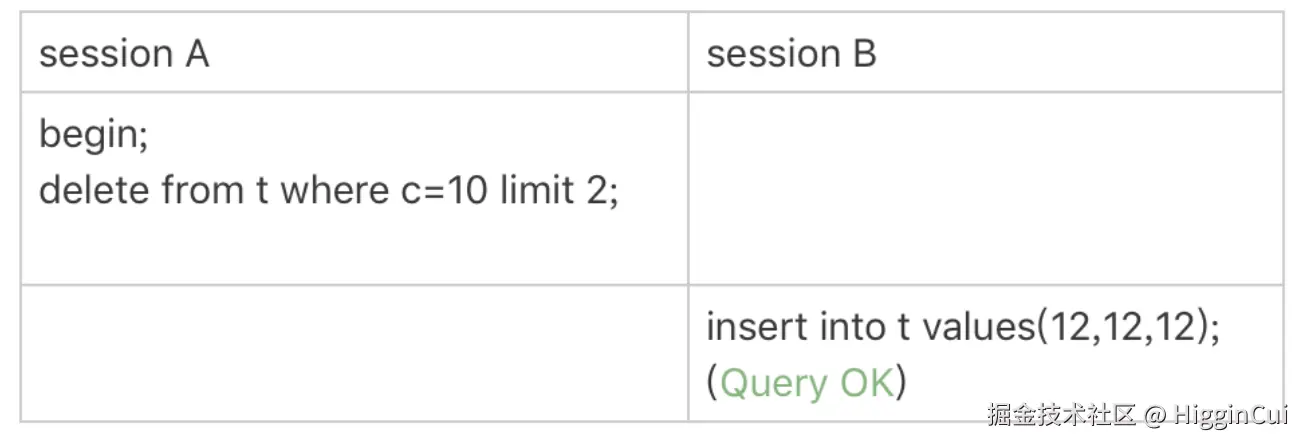
Task: Click the green "Query OK" result text
Action: (806, 383)
